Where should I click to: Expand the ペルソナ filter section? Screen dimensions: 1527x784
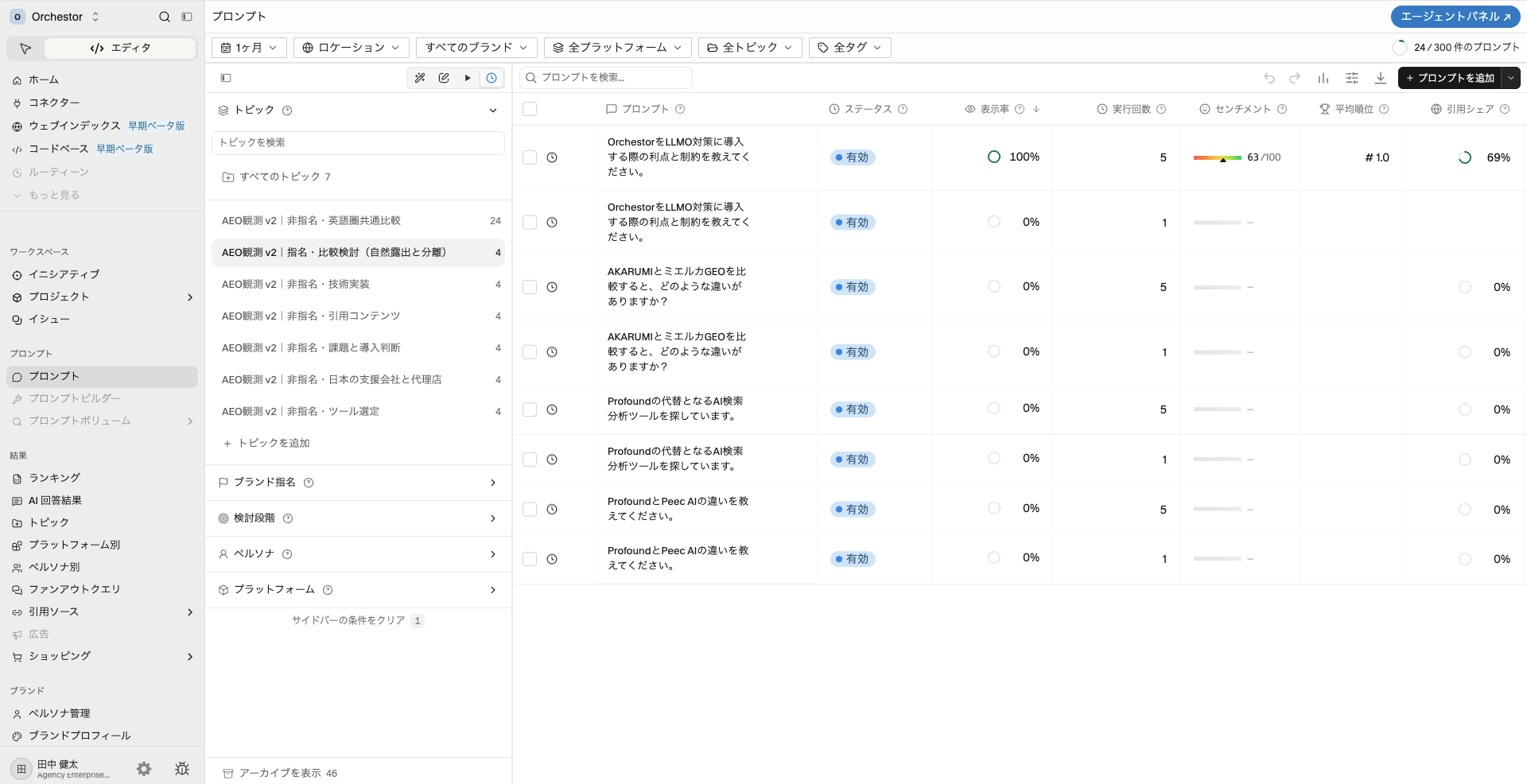tap(358, 554)
